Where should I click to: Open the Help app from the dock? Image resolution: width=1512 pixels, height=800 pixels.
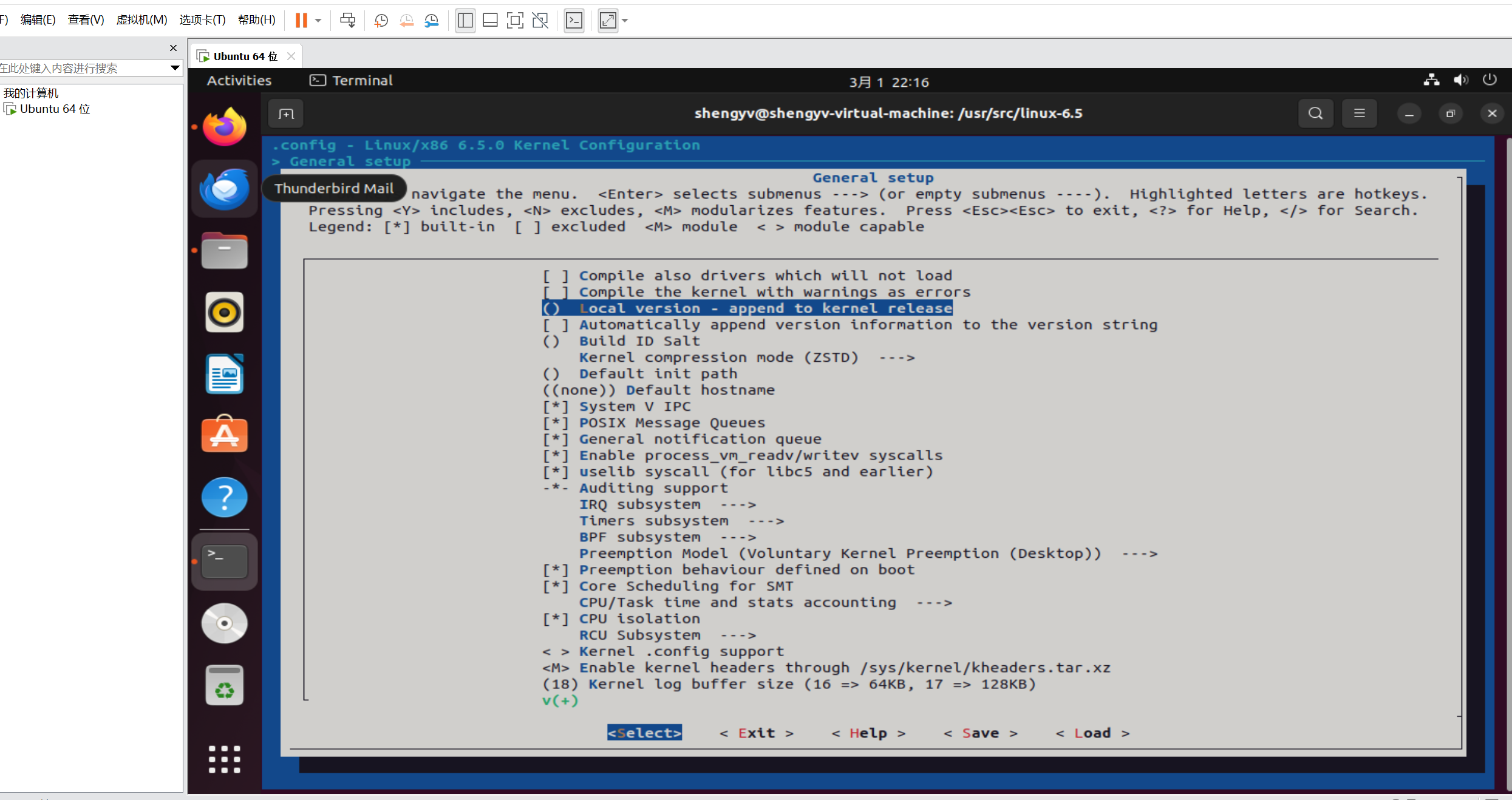tap(225, 497)
